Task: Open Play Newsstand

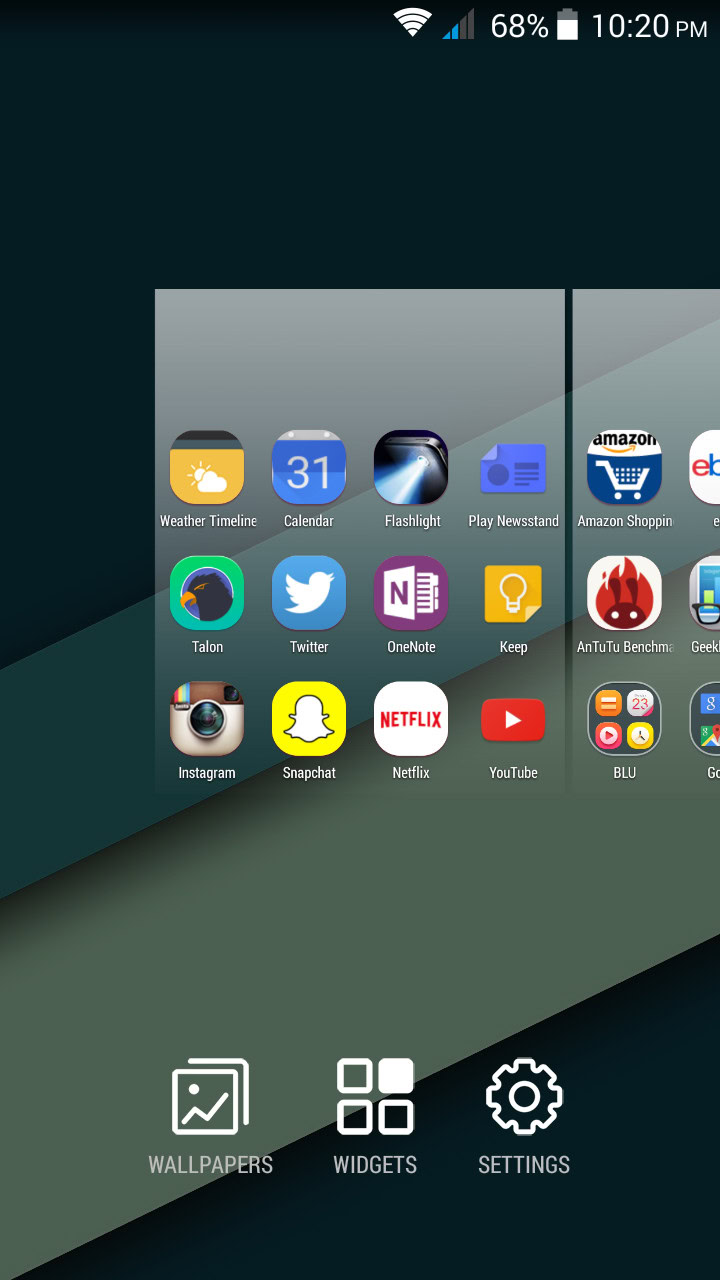Action: click(513, 468)
